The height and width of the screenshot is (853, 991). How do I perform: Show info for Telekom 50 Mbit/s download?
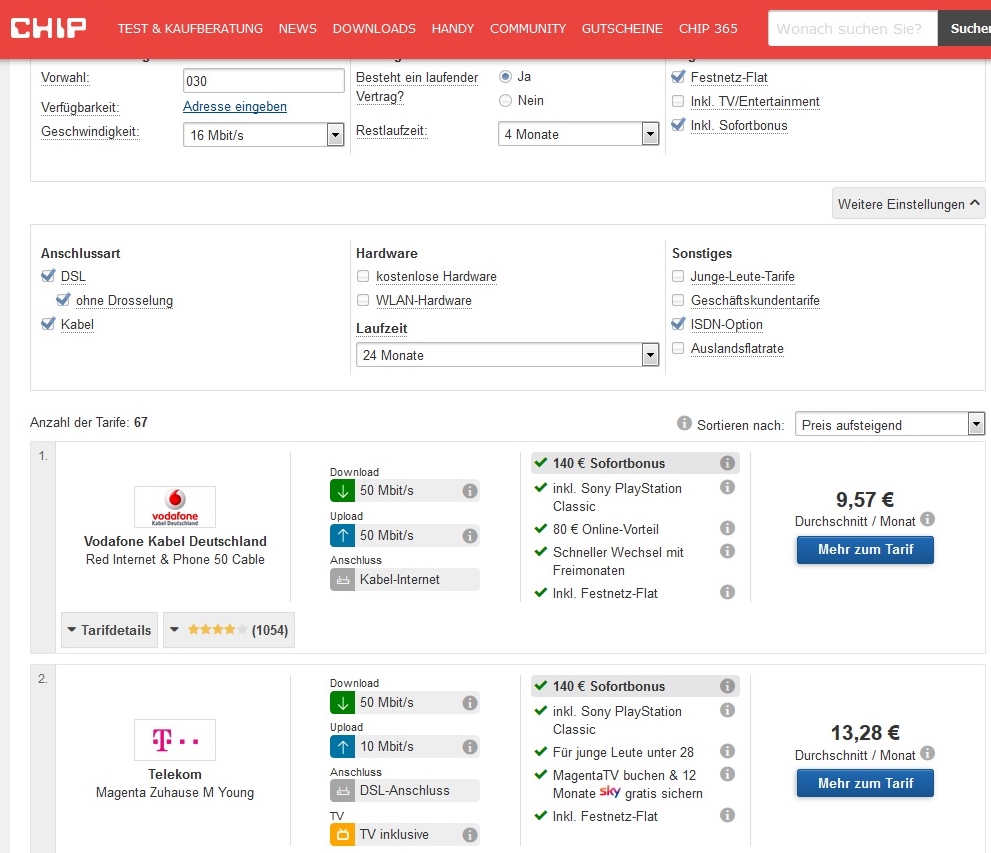tap(470, 703)
